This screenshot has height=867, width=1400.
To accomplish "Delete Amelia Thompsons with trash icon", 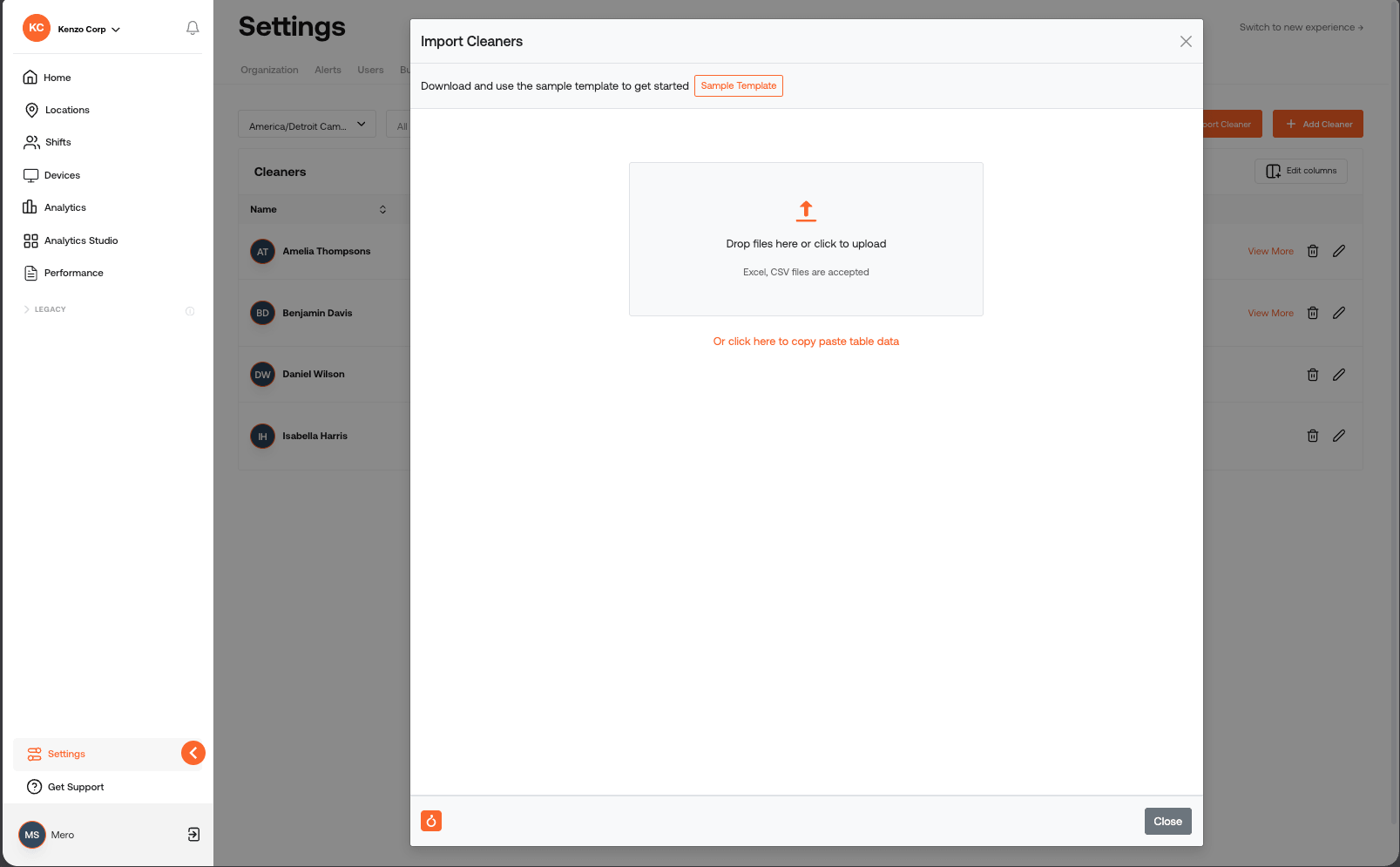I will (x=1313, y=251).
